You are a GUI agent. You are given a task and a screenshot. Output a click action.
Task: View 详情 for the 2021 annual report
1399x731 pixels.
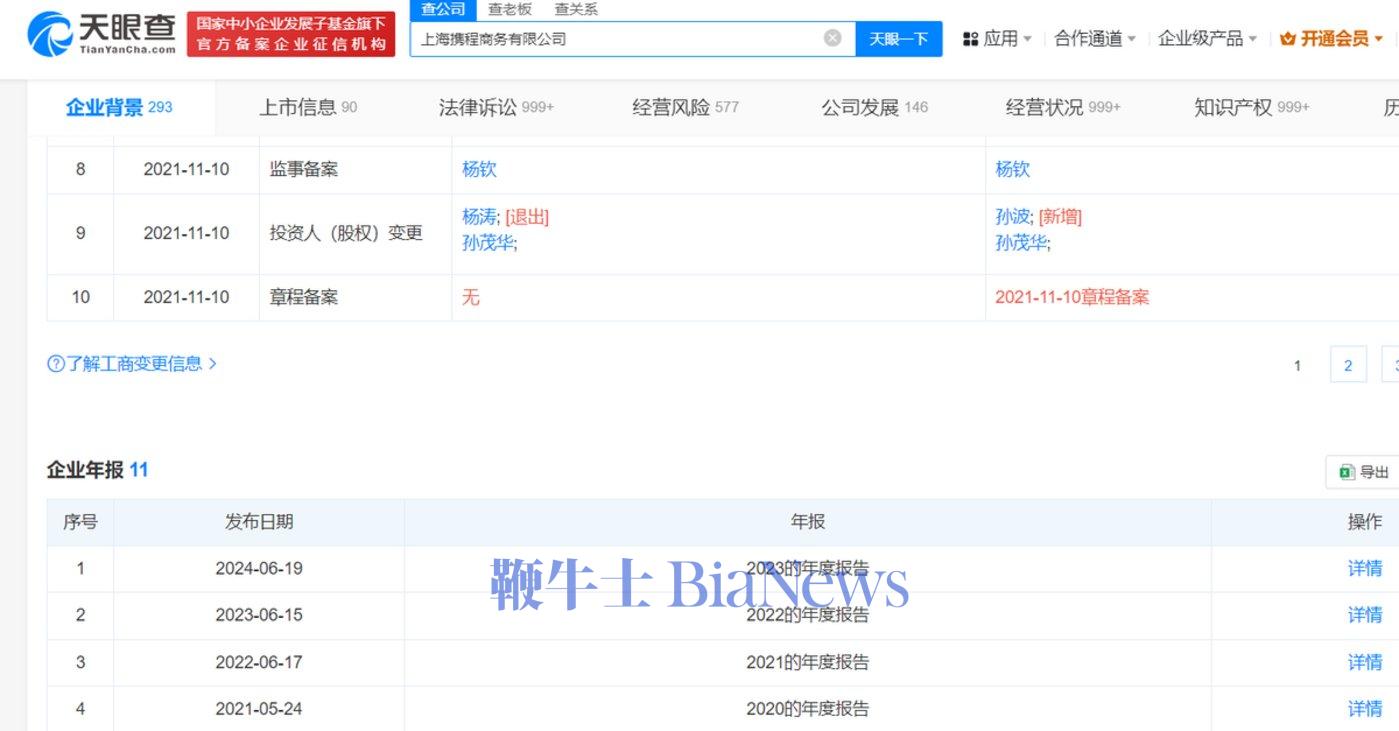pyautogui.click(x=1365, y=662)
